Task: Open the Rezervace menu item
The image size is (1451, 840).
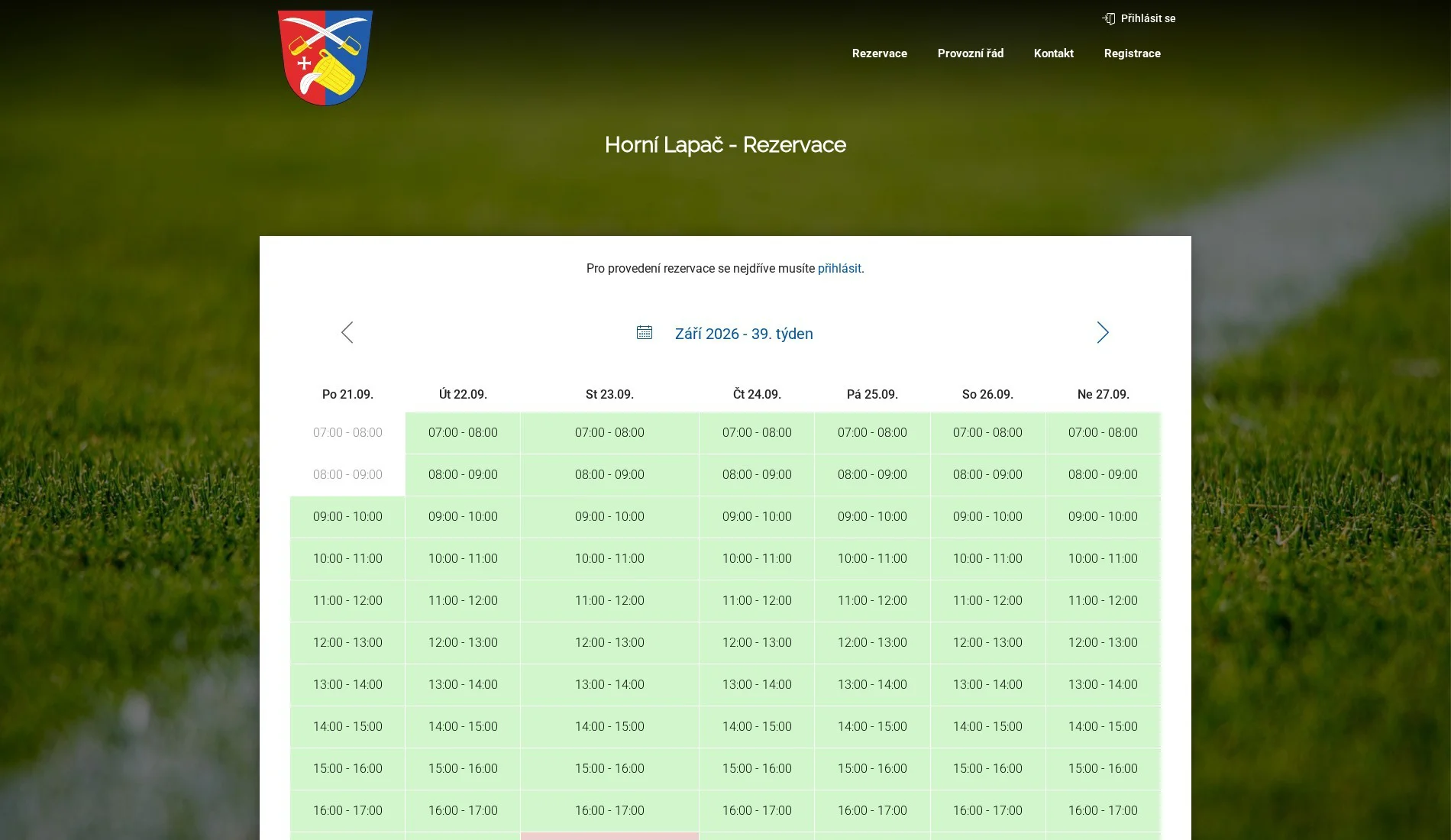Action: 880,53
